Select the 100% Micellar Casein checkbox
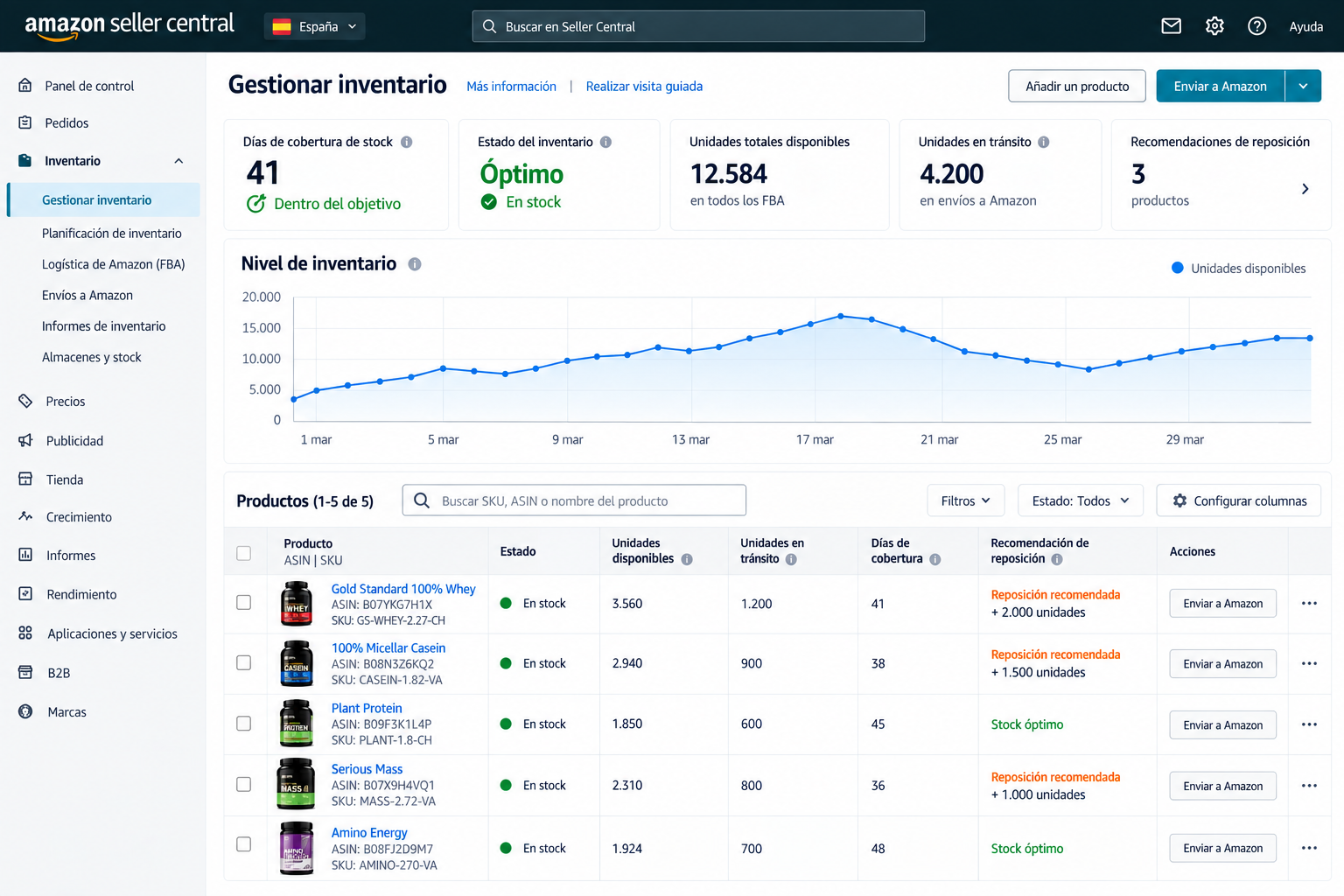Viewport: 1344px width, 896px height. (x=244, y=663)
